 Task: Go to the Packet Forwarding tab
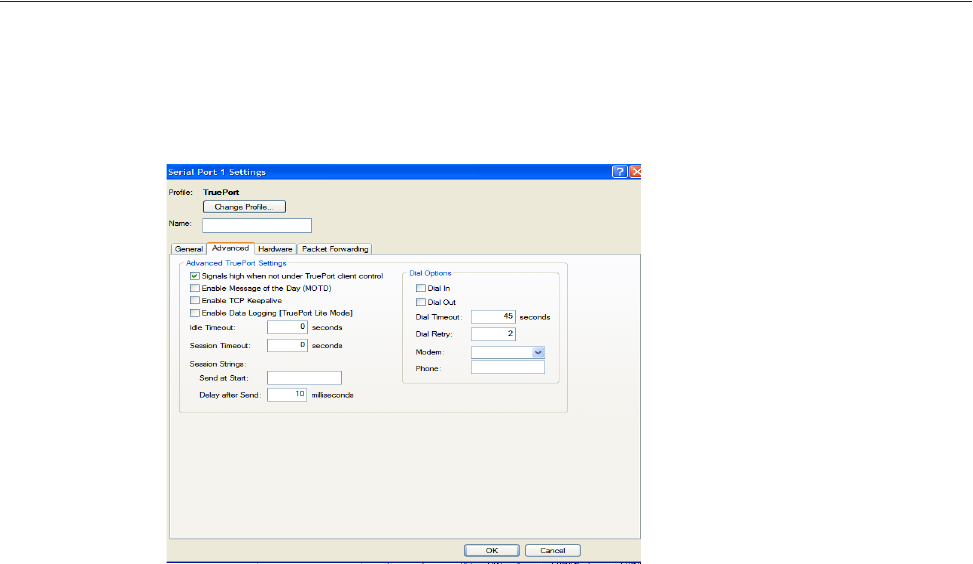point(335,248)
